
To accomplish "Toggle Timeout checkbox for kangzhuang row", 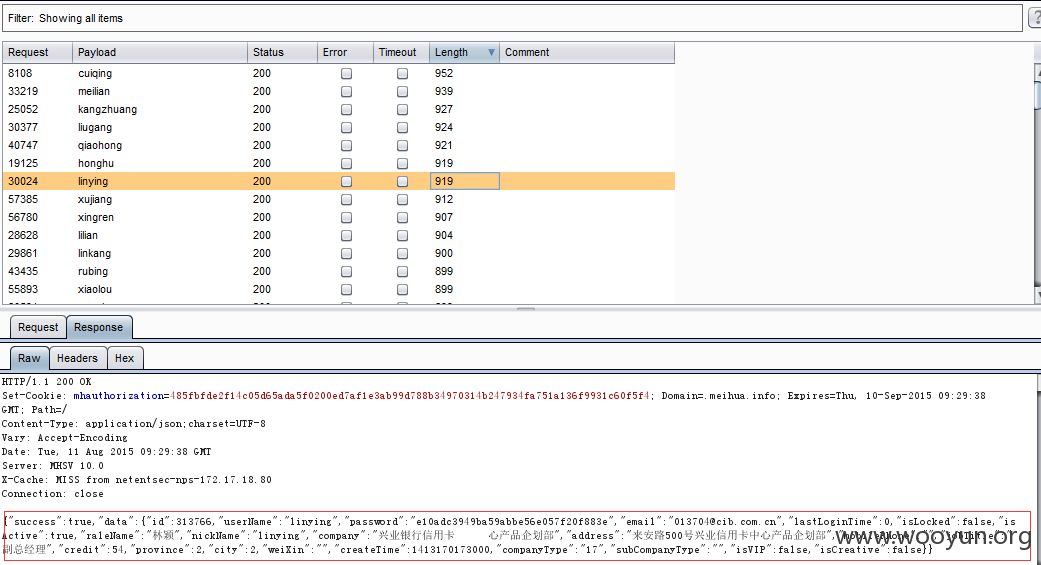I will [x=402, y=110].
